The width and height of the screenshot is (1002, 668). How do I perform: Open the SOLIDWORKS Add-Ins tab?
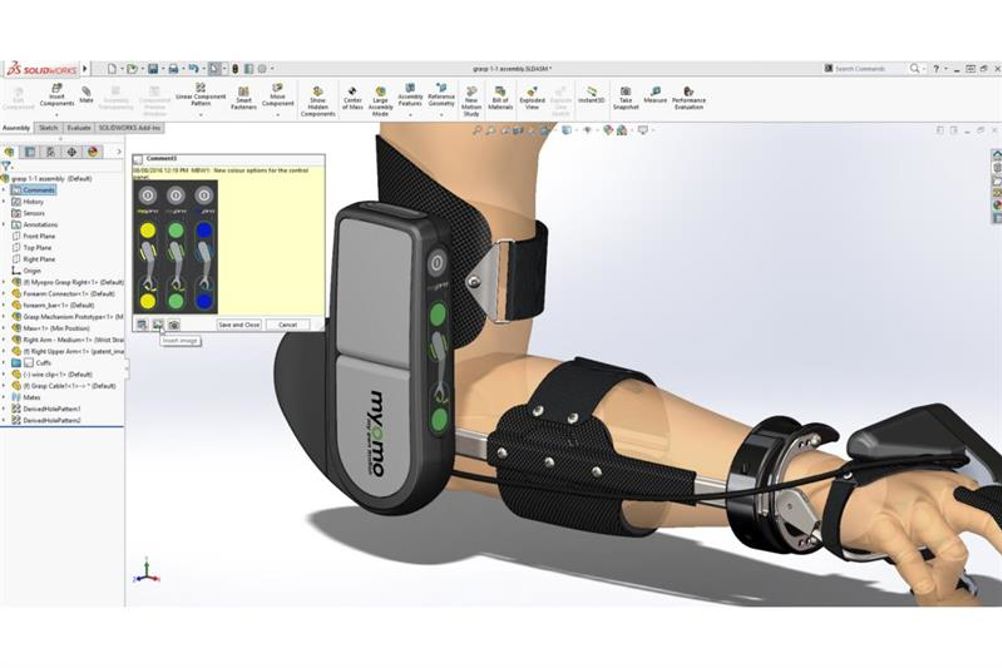(130, 128)
